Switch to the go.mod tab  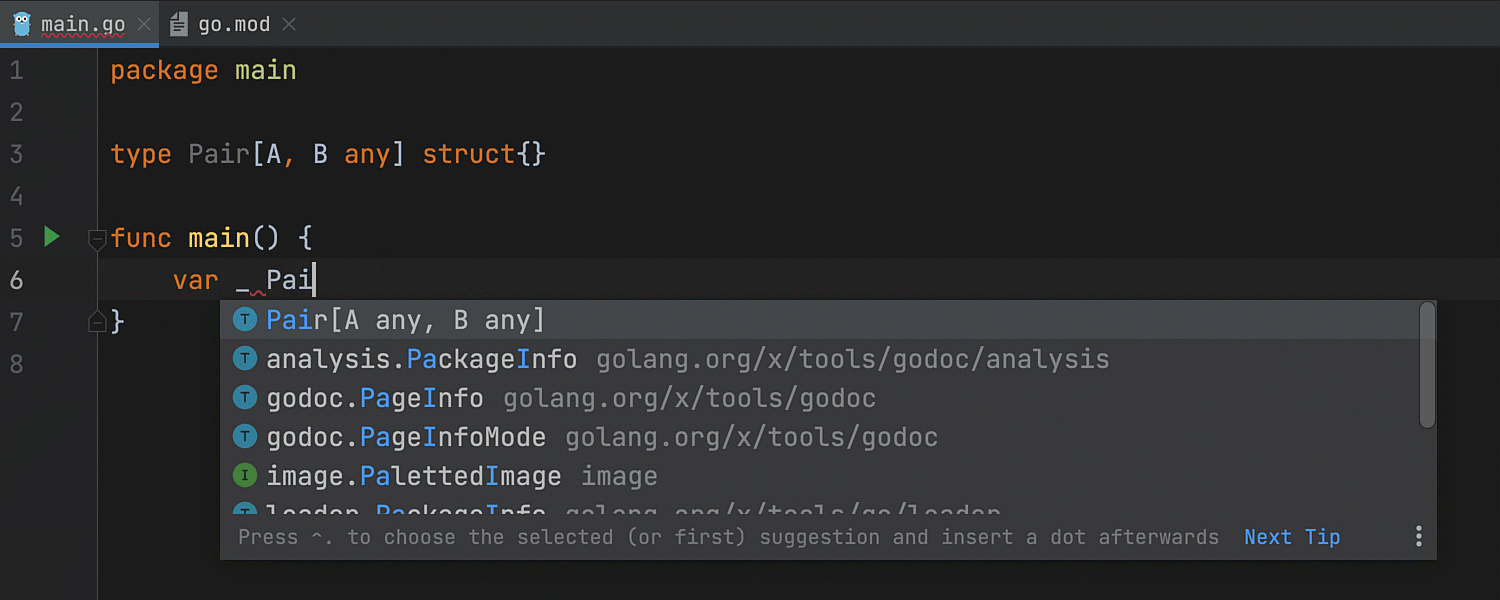point(234,24)
